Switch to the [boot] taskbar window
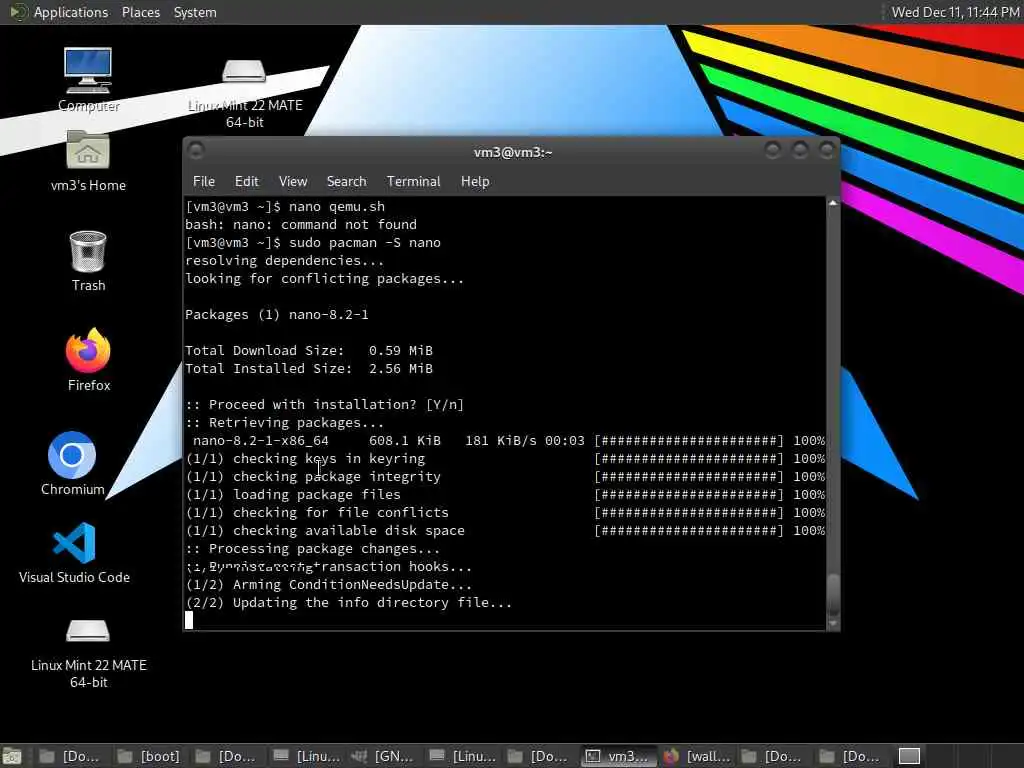Viewport: 1024px width, 768px height. (x=150, y=756)
